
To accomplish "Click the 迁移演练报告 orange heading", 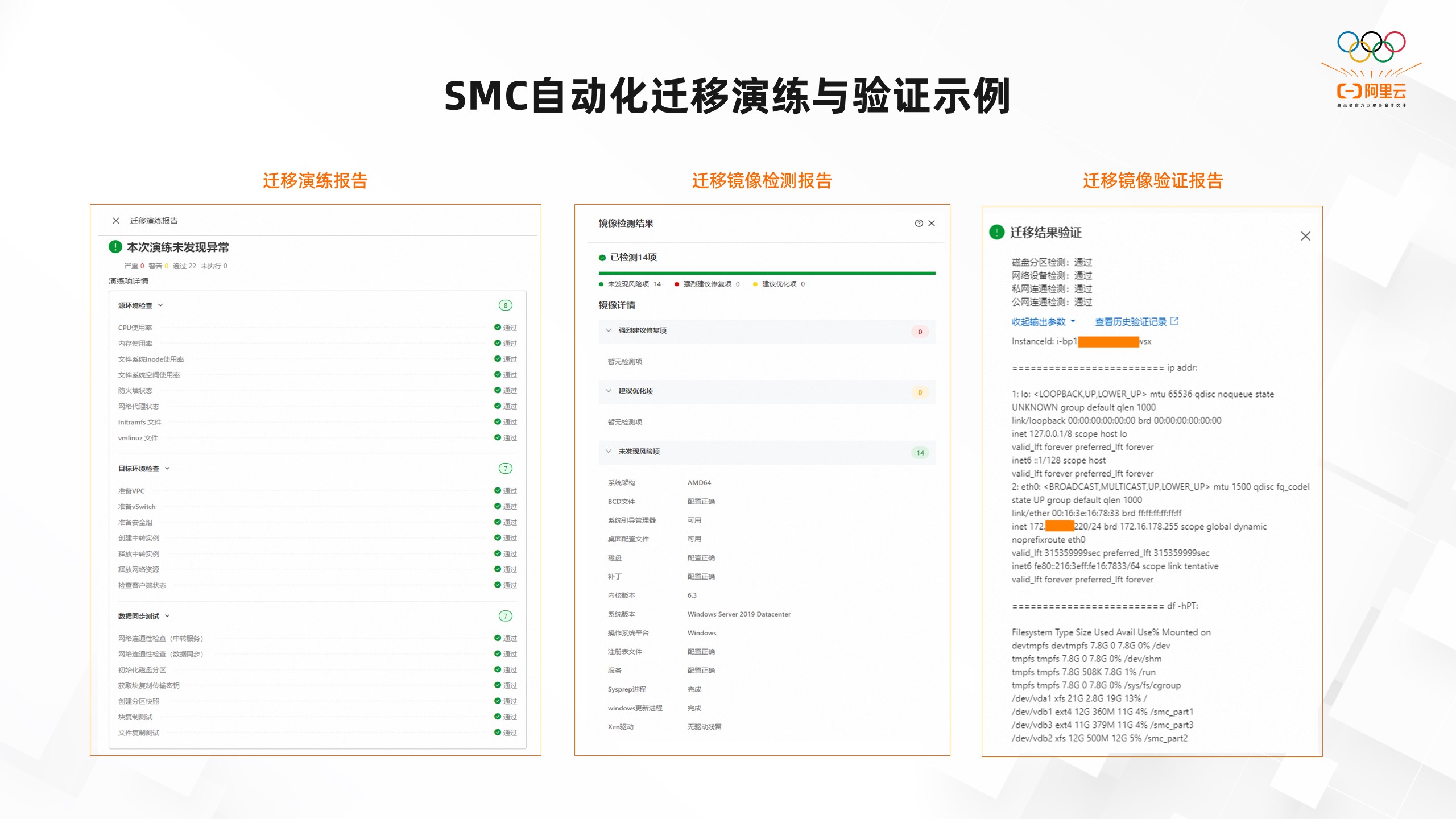I will click(x=315, y=181).
